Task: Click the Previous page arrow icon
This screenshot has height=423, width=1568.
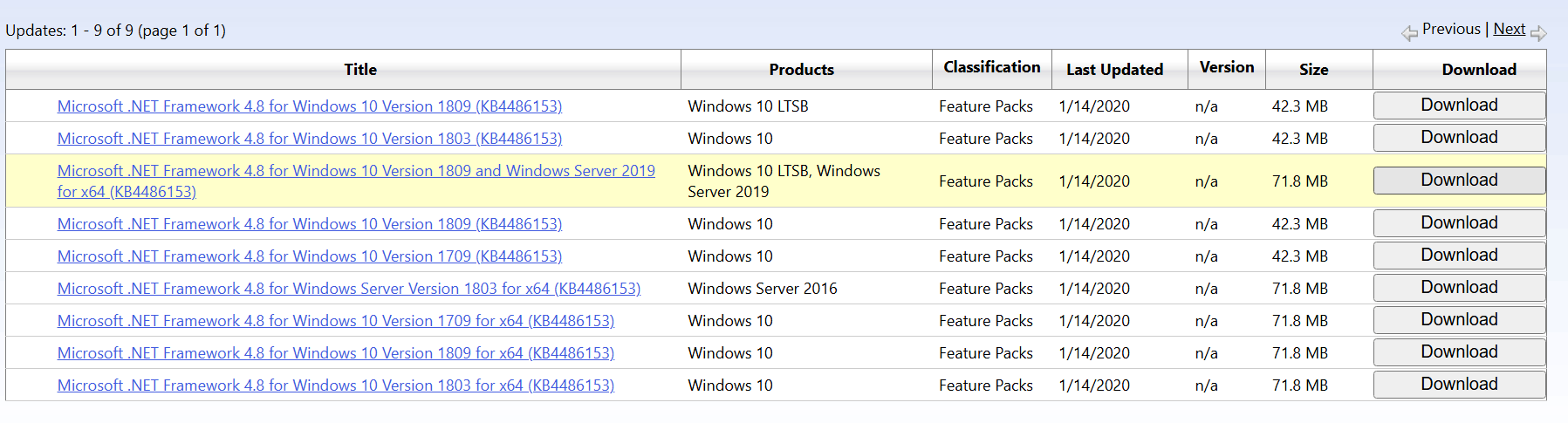Action: (1409, 33)
